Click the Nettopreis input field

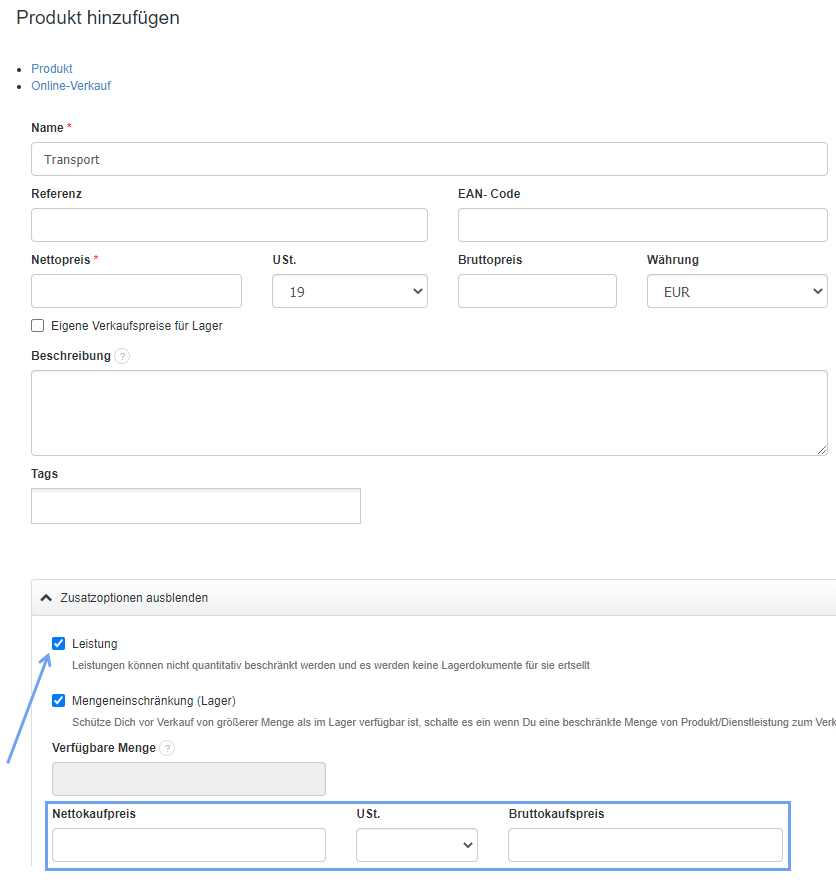(x=136, y=291)
